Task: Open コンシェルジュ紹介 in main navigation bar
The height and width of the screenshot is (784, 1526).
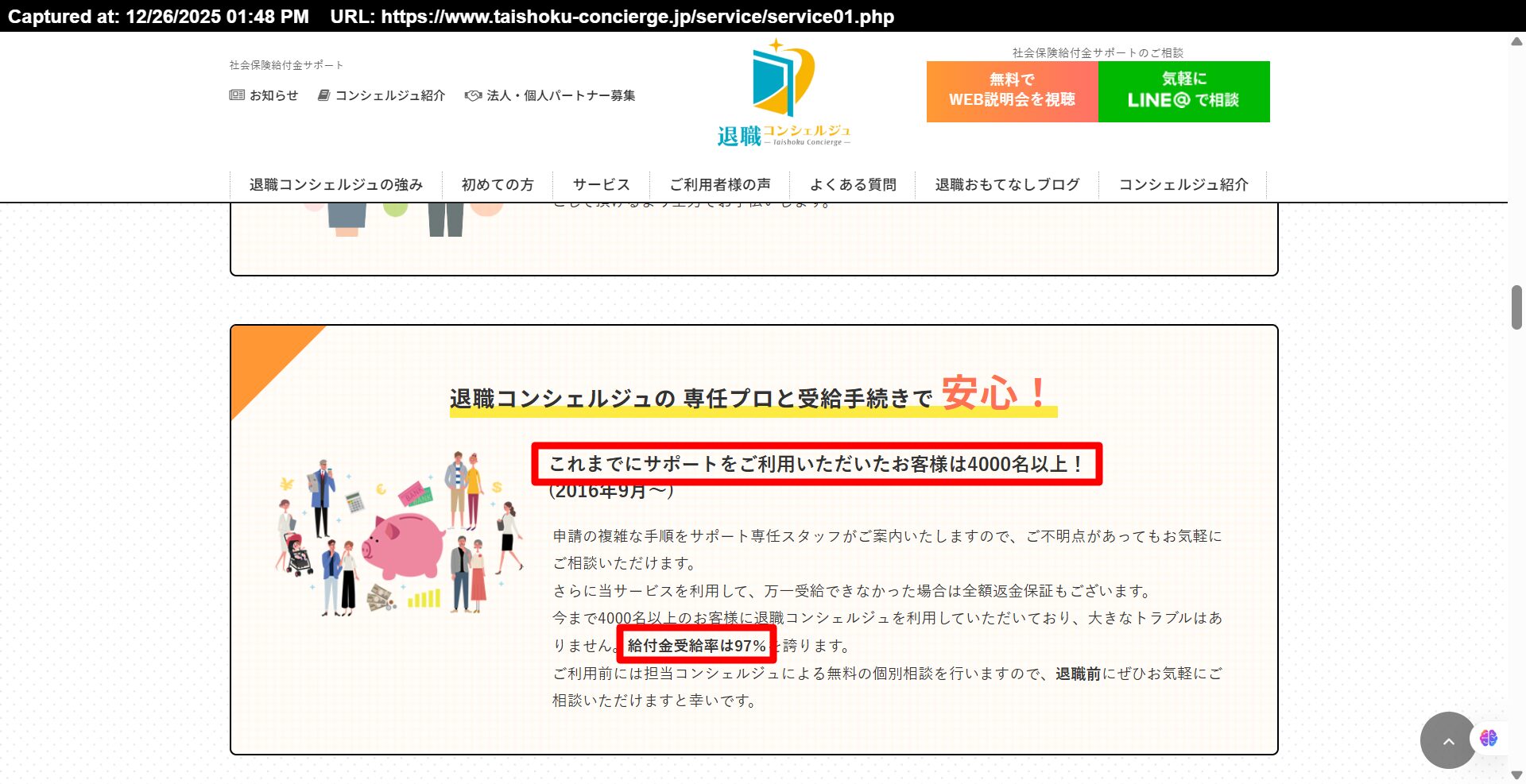Action: [1183, 184]
